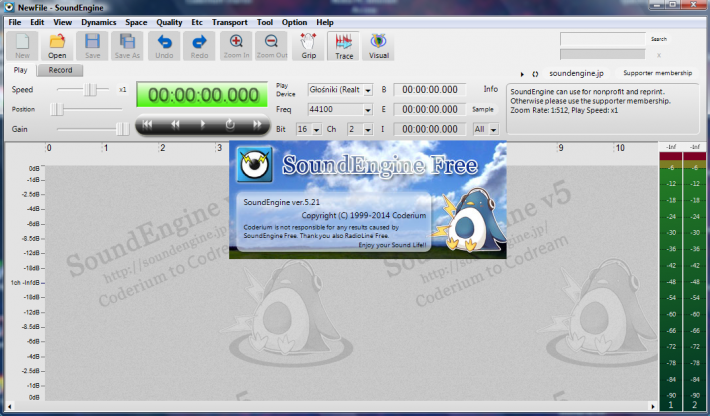
Task: Open the soundengine.jp link
Action: (576, 73)
